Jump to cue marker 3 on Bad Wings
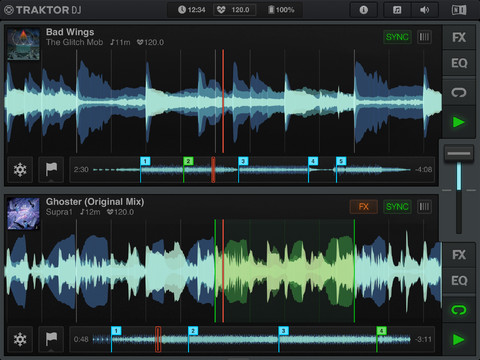 (243, 161)
